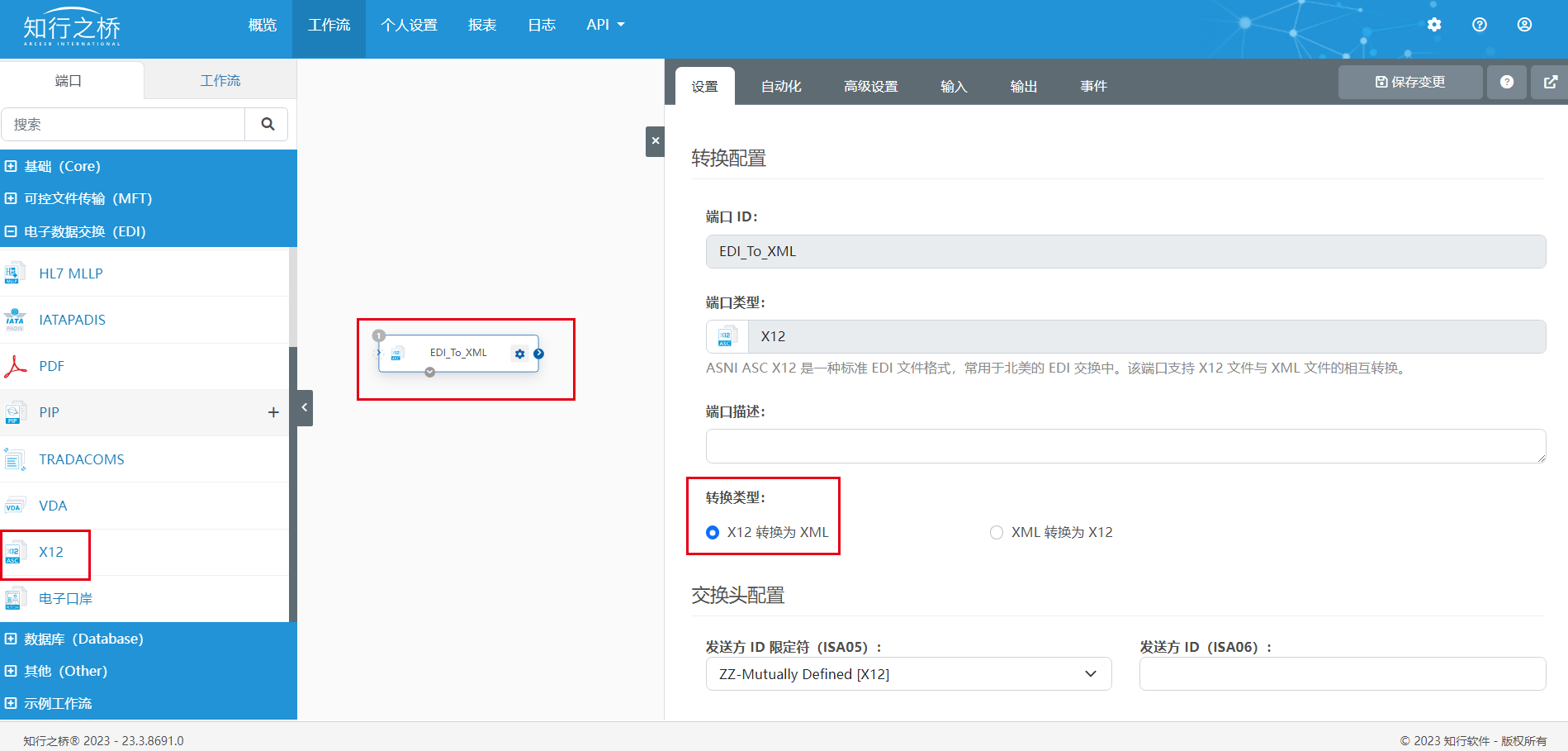1568x751 pixels.
Task: Switch to the 事件 panel tab
Action: tap(1093, 86)
